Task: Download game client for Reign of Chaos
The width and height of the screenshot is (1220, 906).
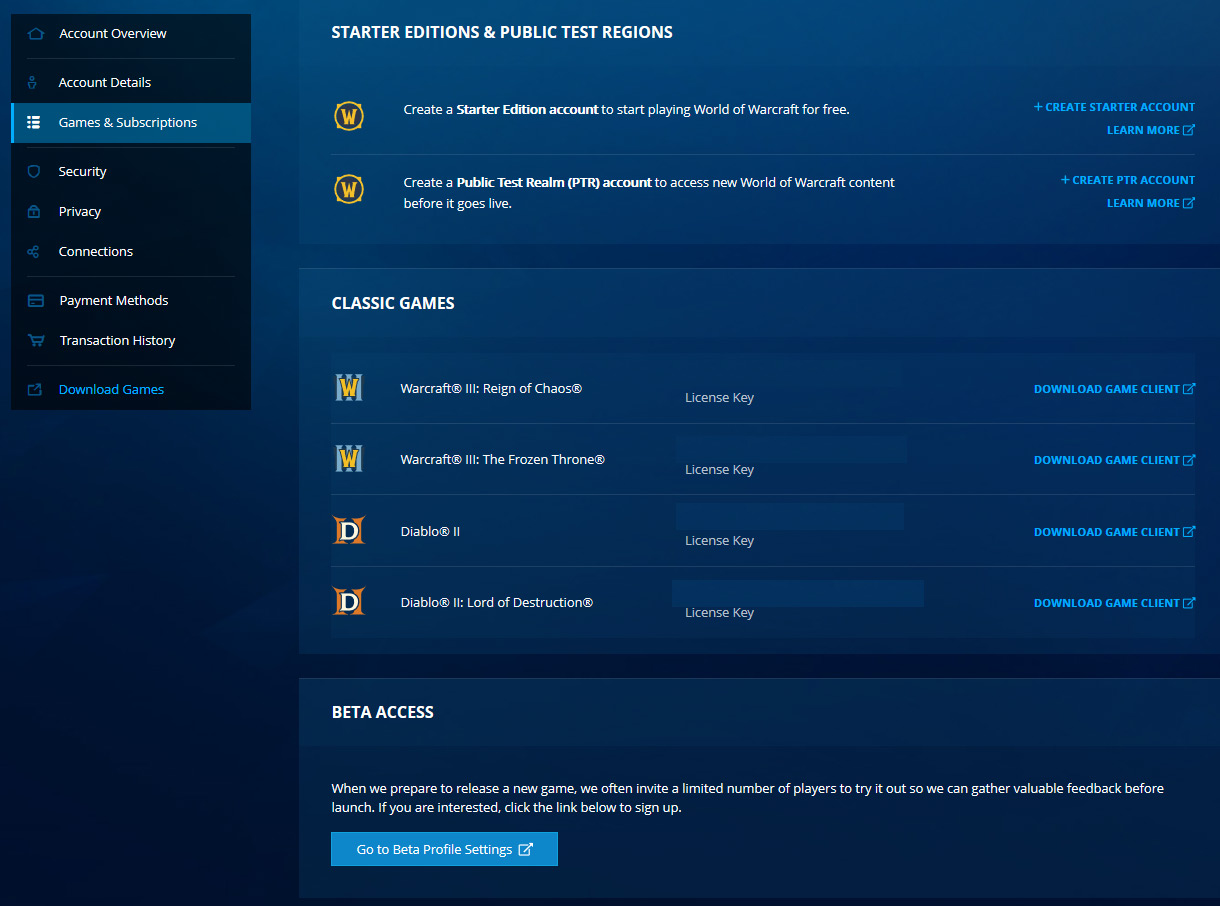Action: pyautogui.click(x=1114, y=389)
